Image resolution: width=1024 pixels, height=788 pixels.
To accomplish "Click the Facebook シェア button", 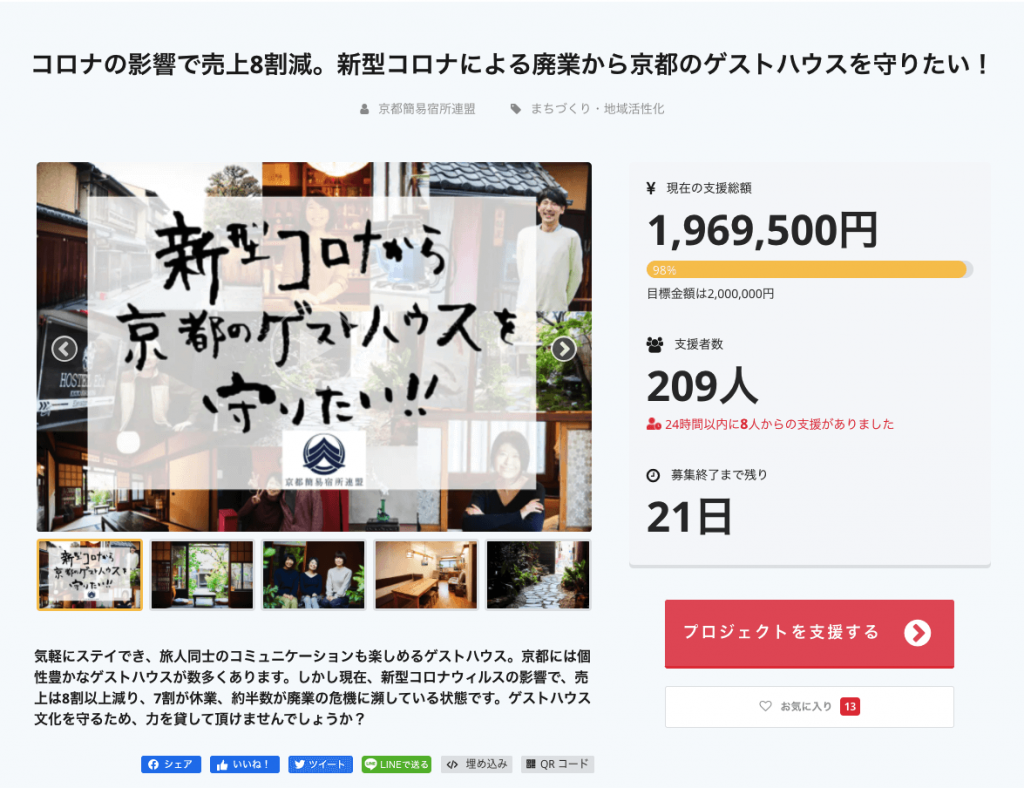I will [x=171, y=764].
